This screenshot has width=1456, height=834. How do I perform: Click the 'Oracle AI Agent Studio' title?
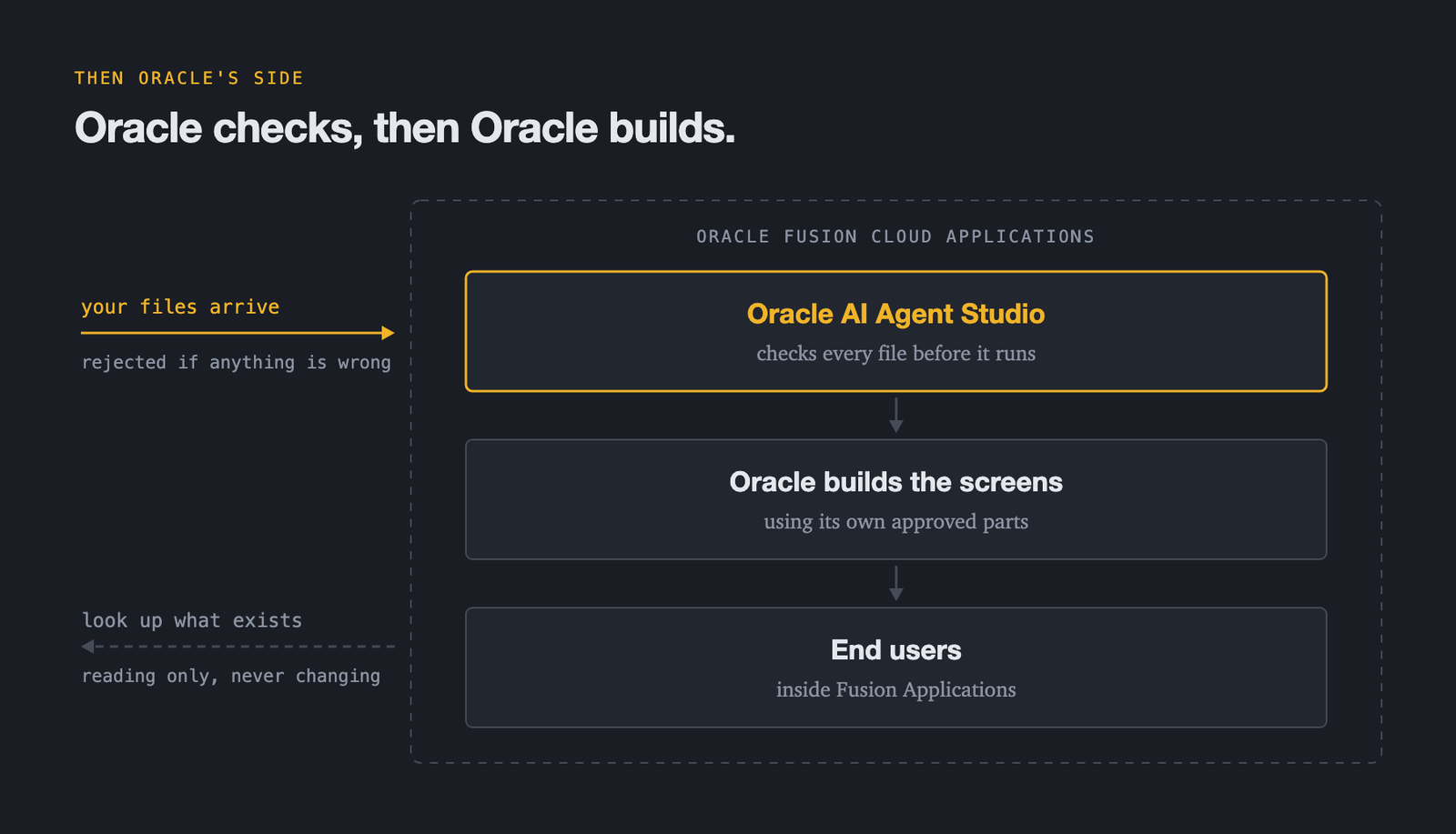pyautogui.click(x=895, y=314)
